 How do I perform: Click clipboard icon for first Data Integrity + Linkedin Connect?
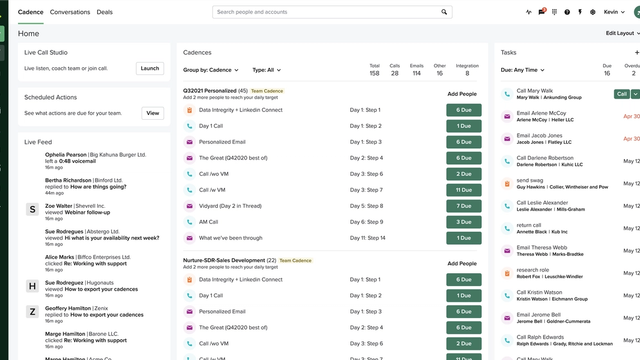coord(189,110)
